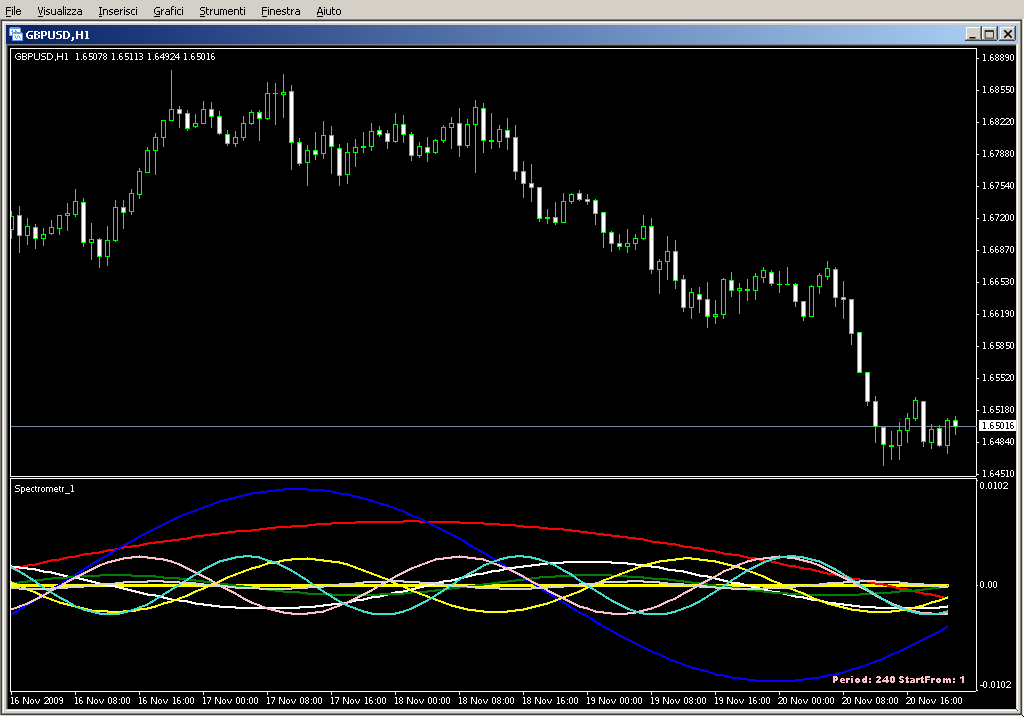Click price level 1.64510 on scale
Image resolution: width=1024 pixels, height=717 pixels.
pyautogui.click(x=999, y=473)
